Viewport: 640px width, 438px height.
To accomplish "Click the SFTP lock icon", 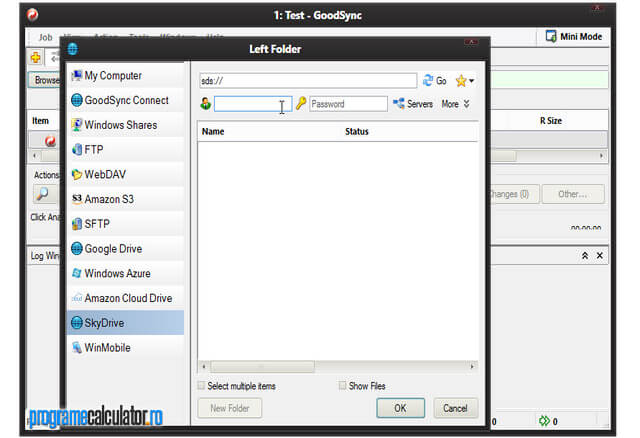I will click(77, 224).
